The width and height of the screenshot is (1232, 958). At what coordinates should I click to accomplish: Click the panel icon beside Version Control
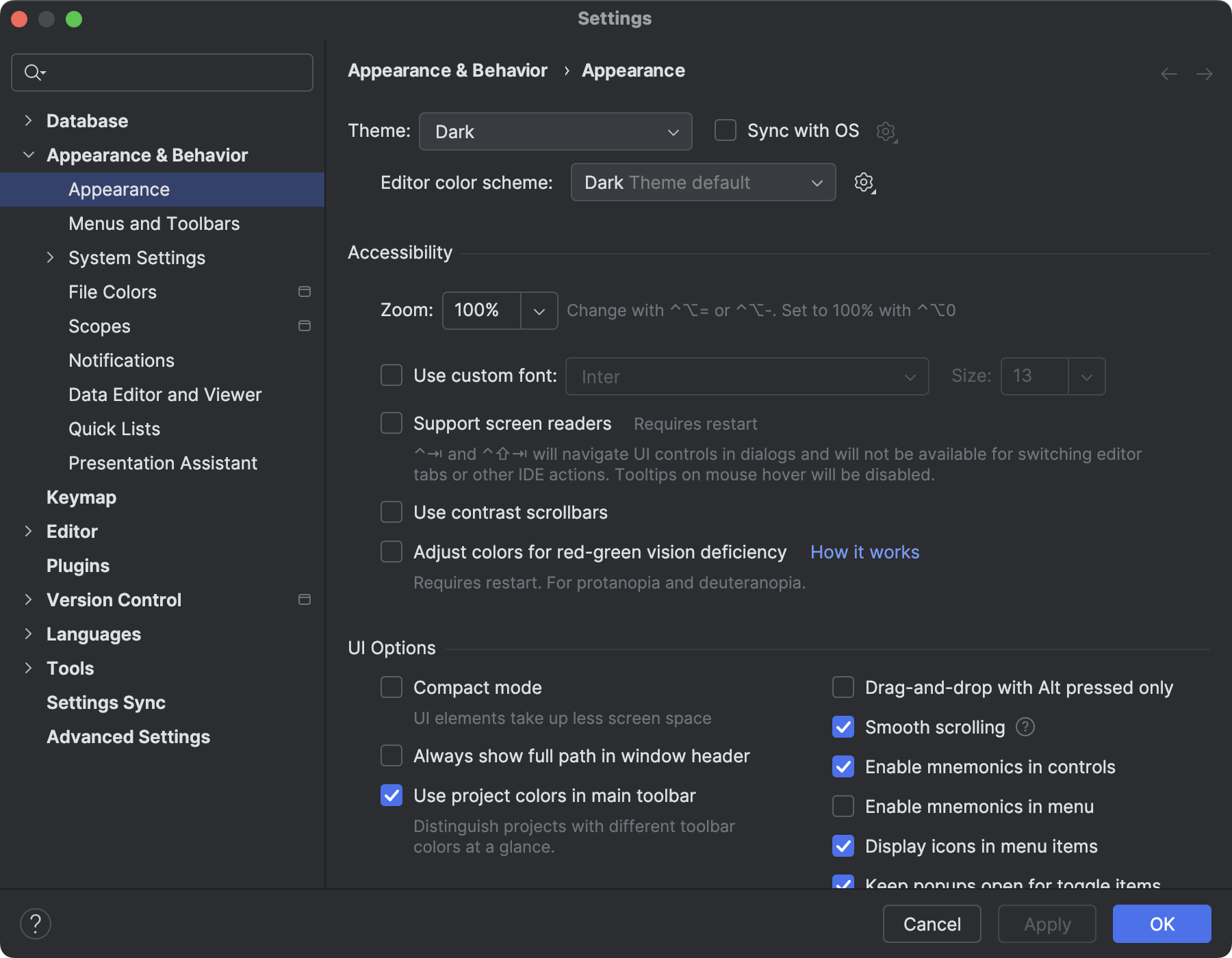pyautogui.click(x=304, y=599)
